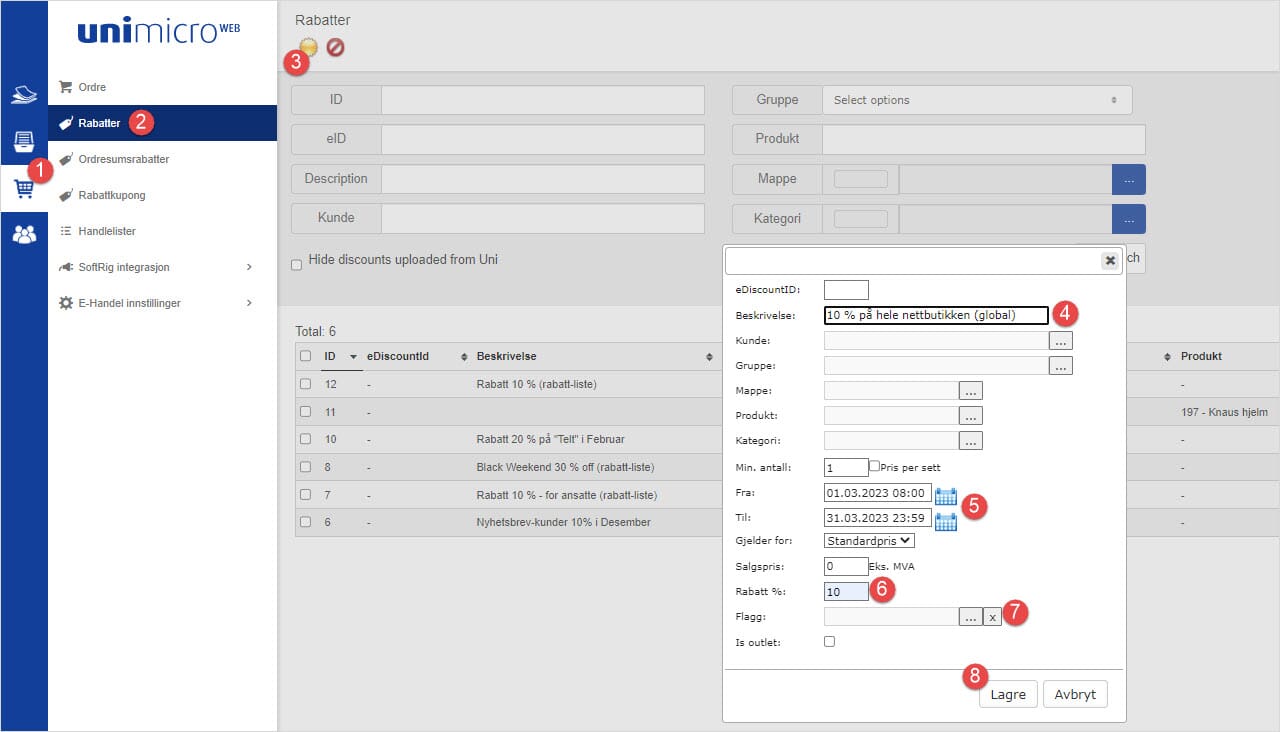Open the calendar picker for Fra date
This screenshot has height=732, width=1280.
(945, 494)
